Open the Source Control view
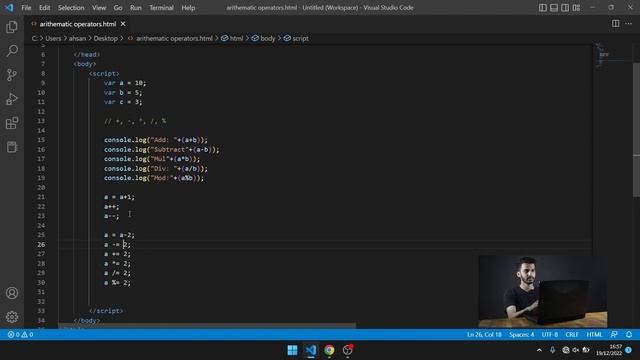This screenshot has height=360, width=640. 12,75
